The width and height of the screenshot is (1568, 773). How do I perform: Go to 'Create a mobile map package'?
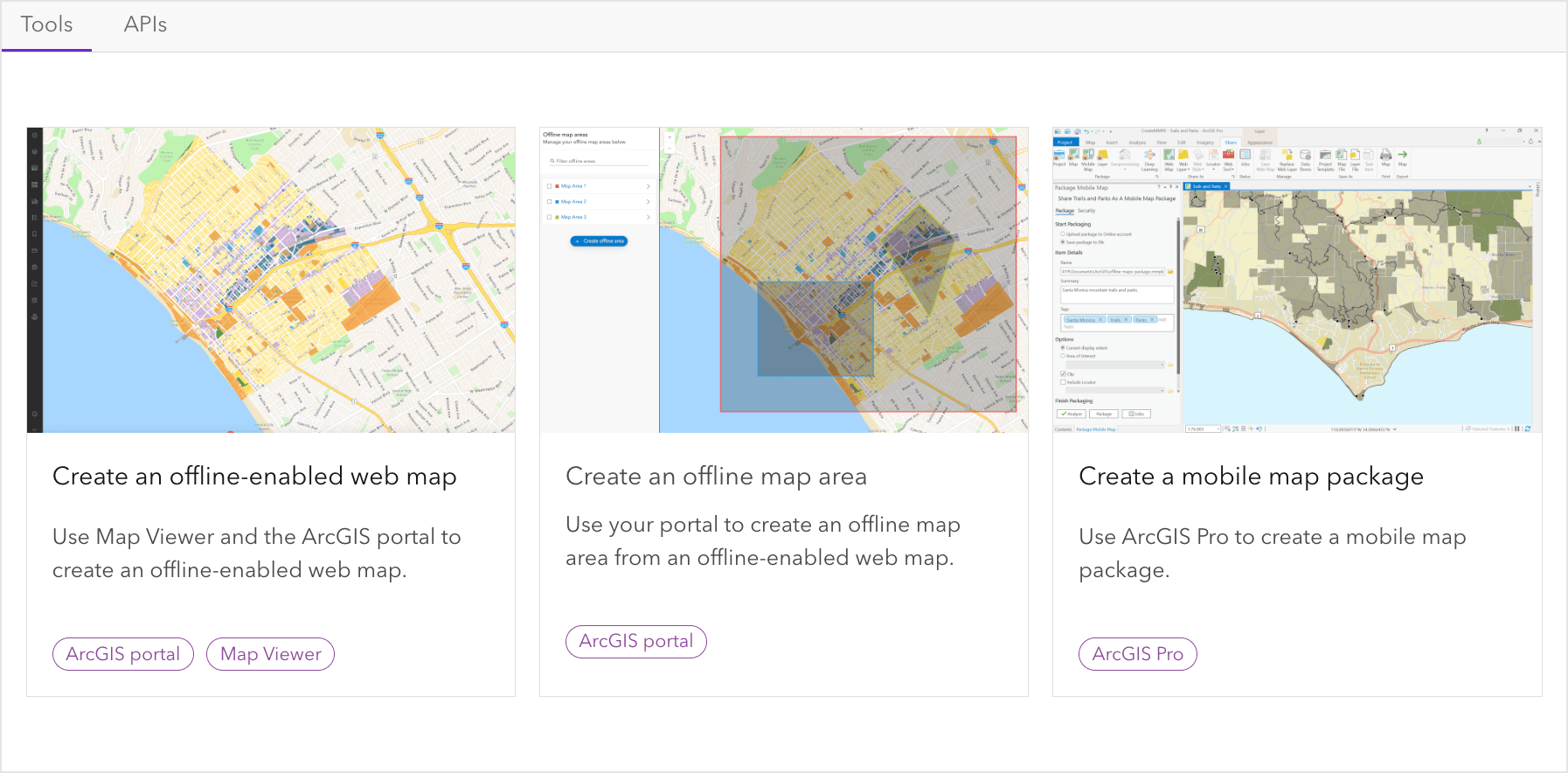(1251, 477)
